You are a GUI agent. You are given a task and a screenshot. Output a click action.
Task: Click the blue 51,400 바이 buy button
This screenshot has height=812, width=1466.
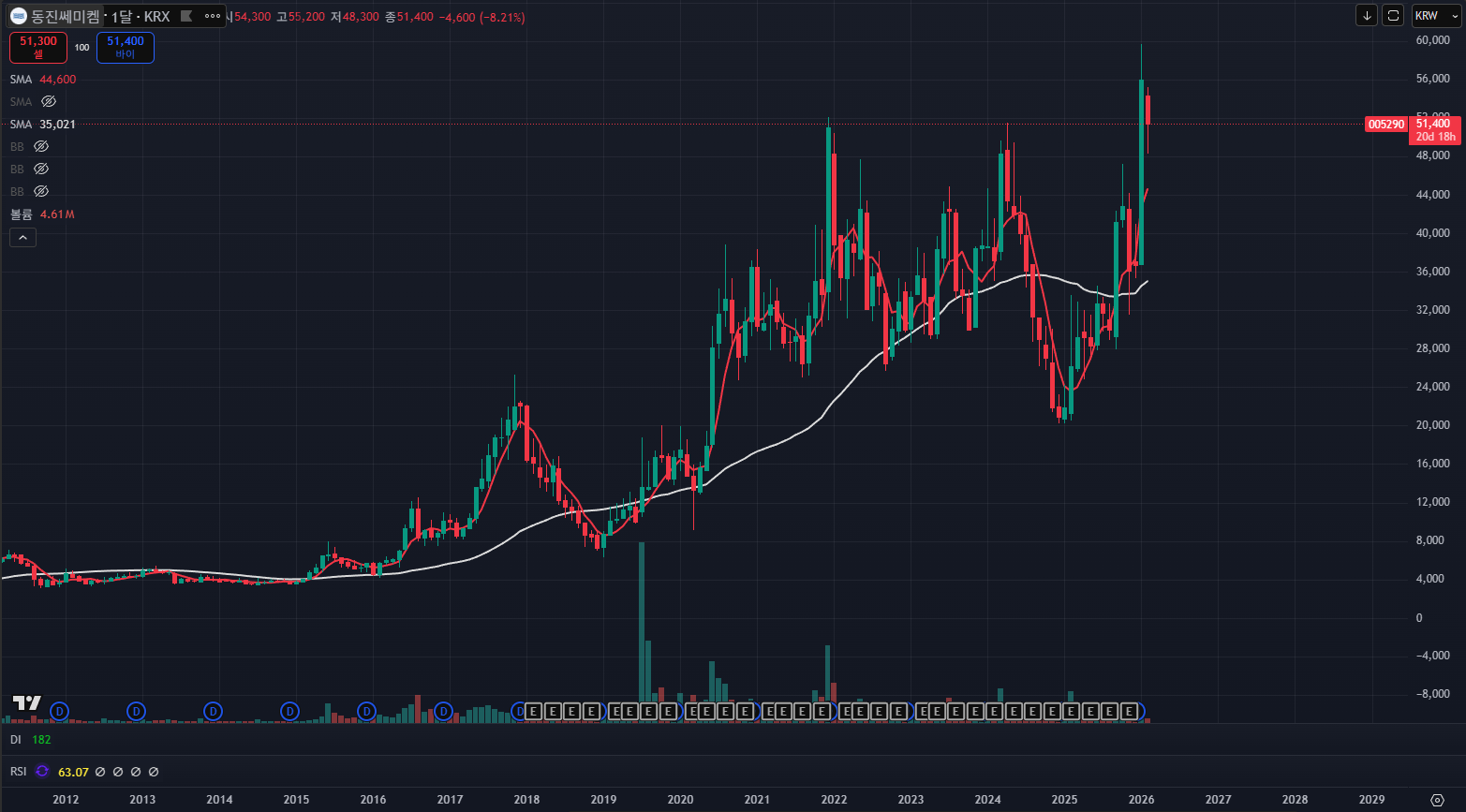(126, 47)
